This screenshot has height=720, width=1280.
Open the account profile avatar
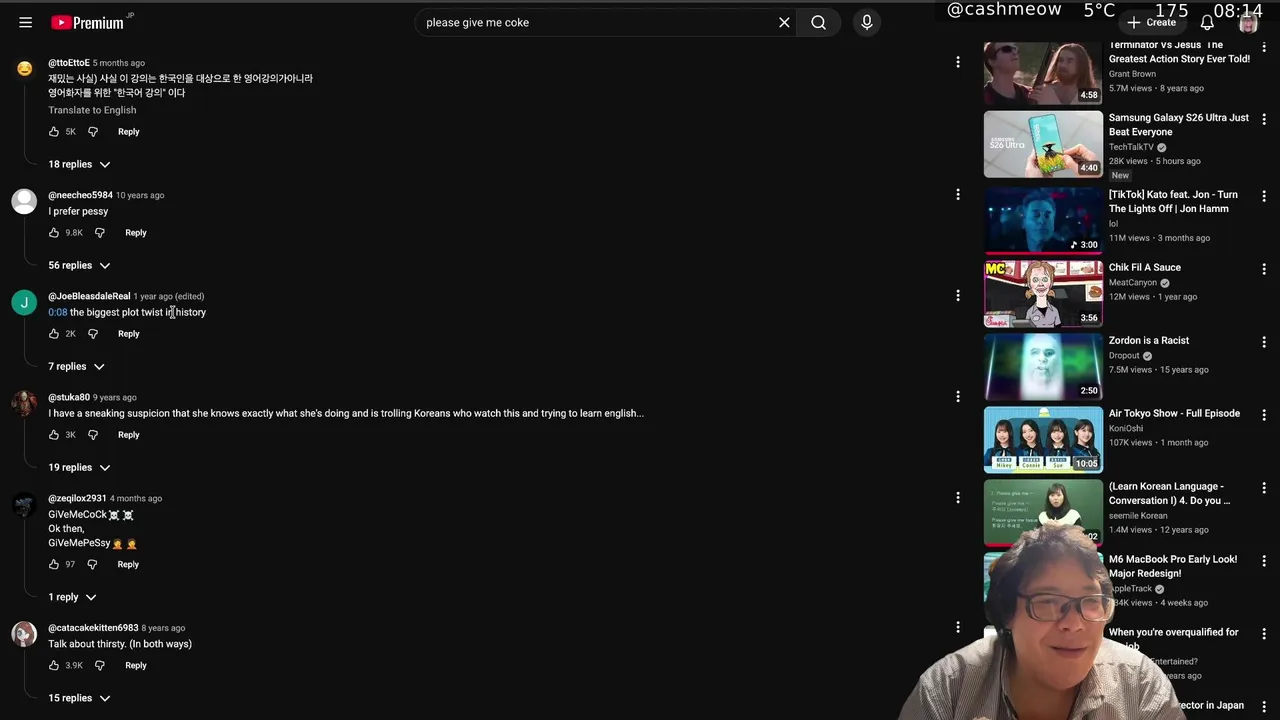point(1248,22)
